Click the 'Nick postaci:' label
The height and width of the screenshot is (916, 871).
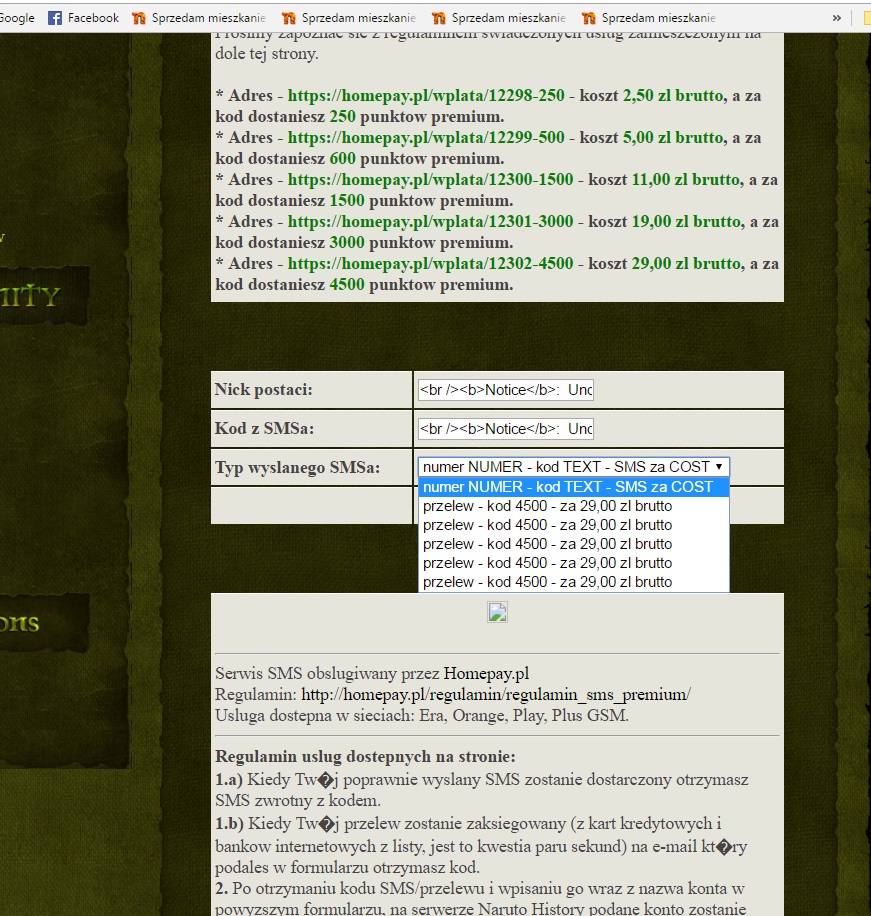pos(263,390)
